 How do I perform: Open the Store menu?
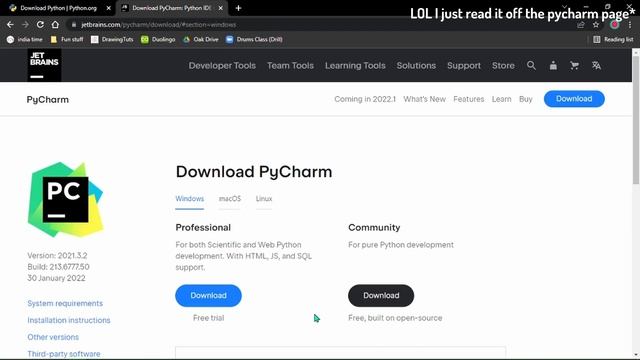pos(503,65)
